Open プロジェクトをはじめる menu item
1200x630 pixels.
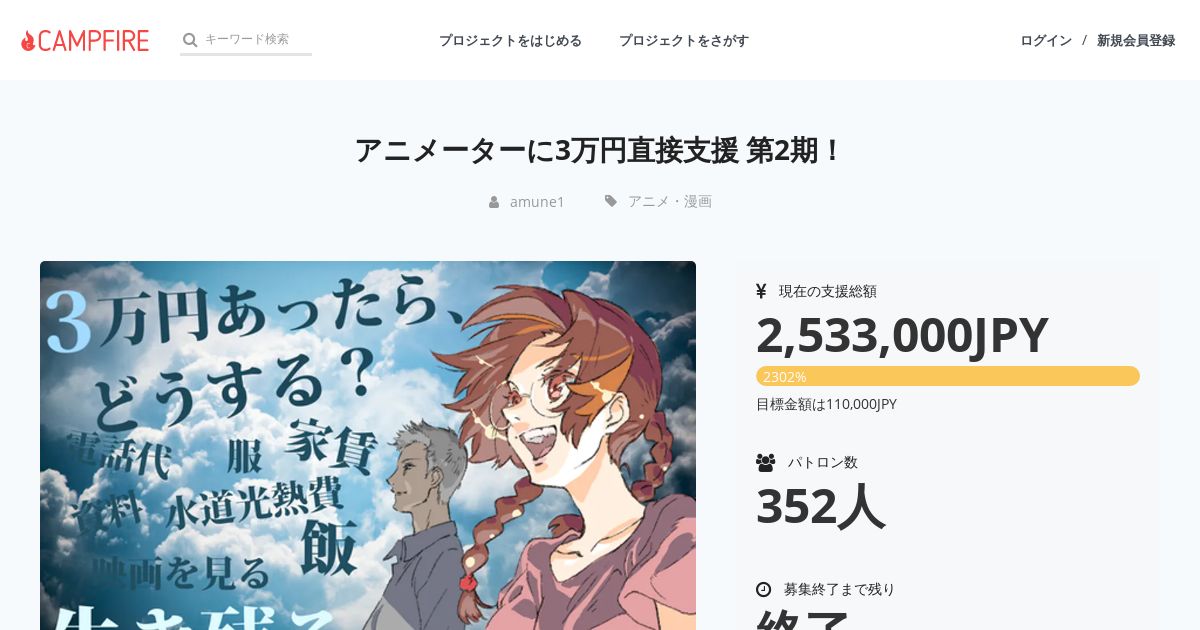coord(510,40)
